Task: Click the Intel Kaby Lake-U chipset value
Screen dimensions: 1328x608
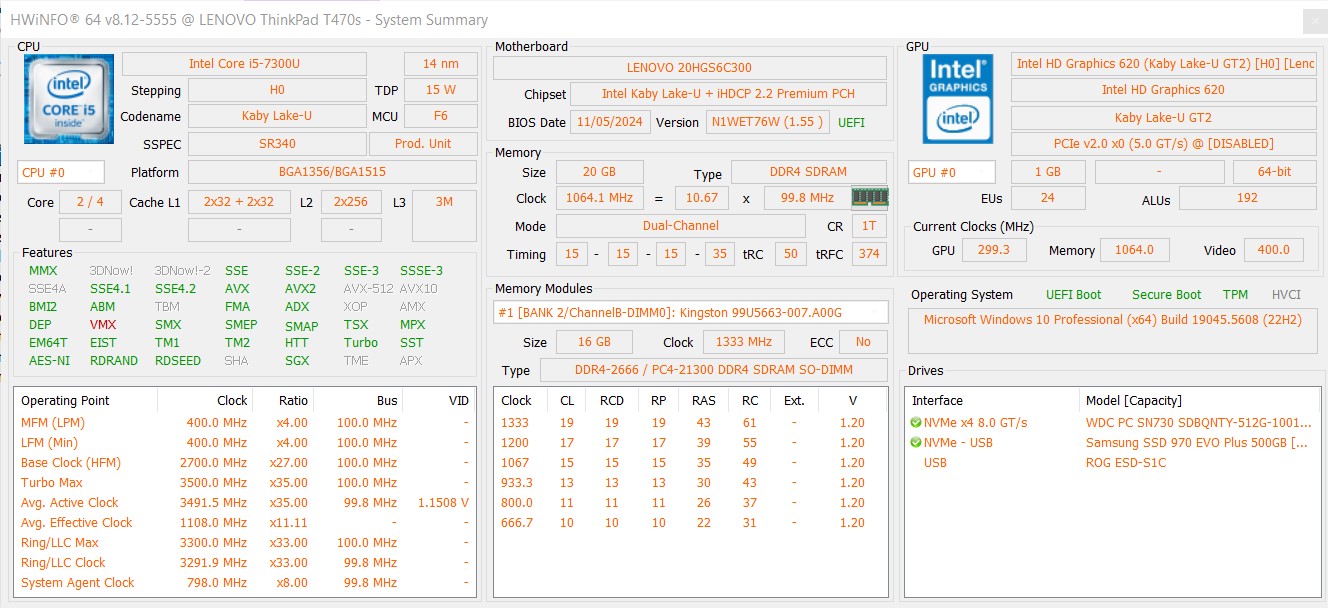Action: [729, 94]
